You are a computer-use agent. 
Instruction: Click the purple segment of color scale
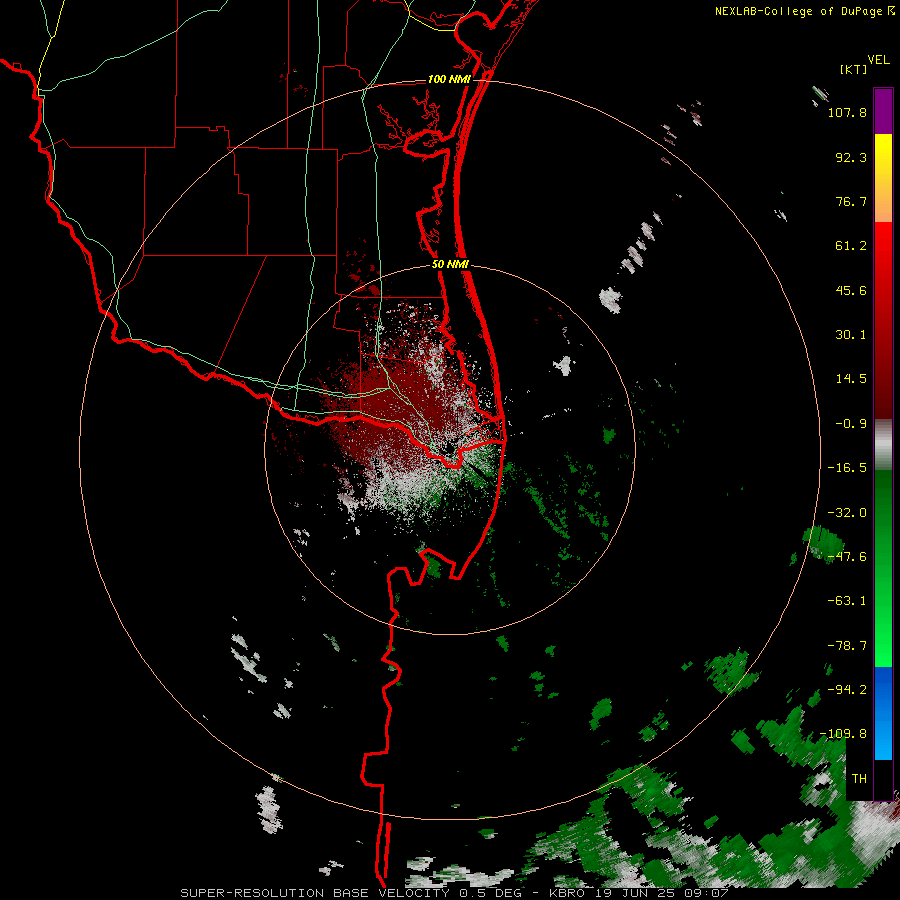click(x=883, y=111)
